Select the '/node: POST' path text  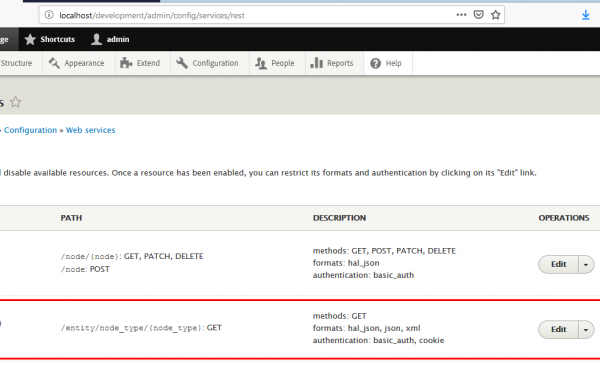pos(85,269)
